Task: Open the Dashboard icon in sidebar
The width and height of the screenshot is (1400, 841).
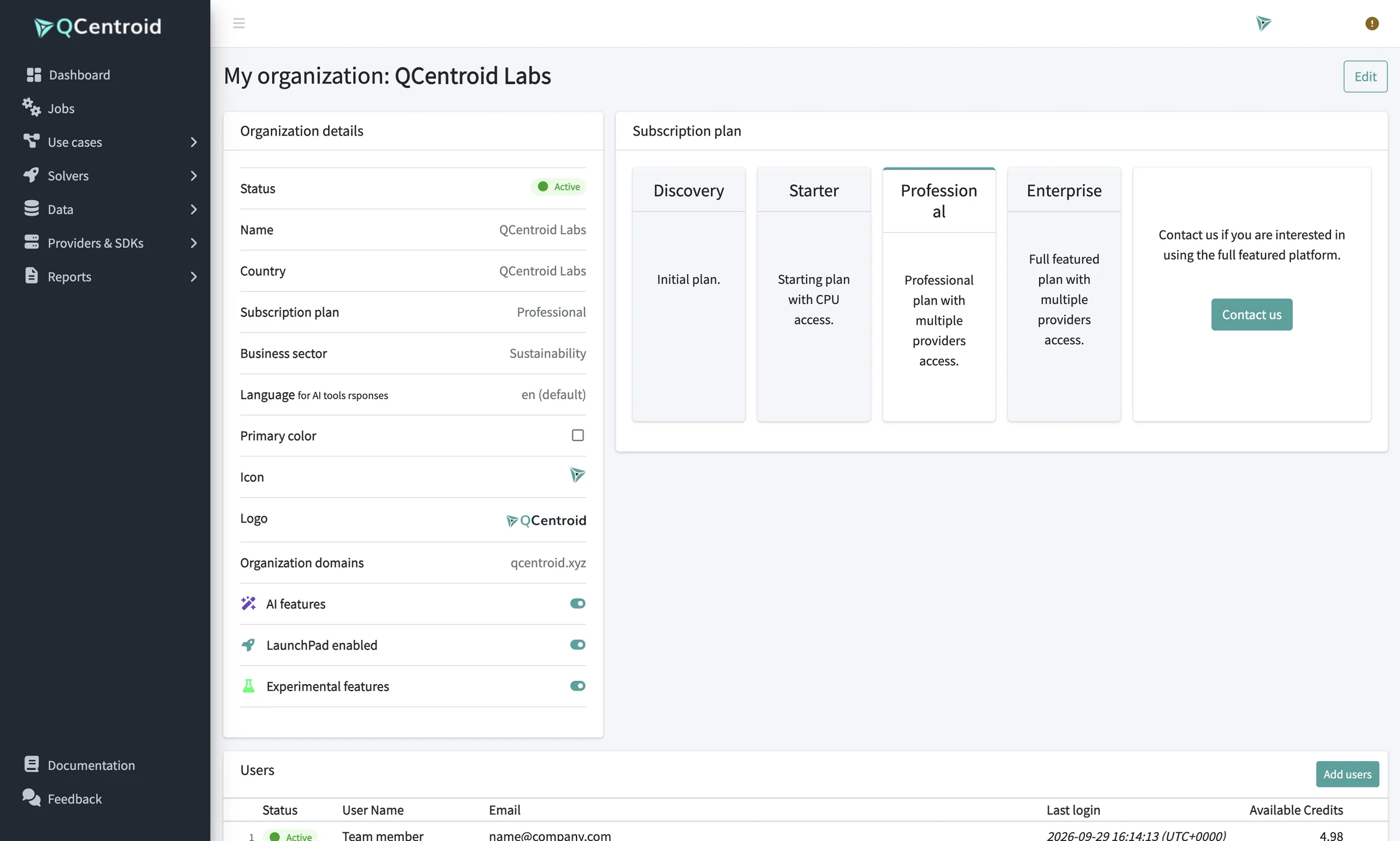Action: point(33,75)
